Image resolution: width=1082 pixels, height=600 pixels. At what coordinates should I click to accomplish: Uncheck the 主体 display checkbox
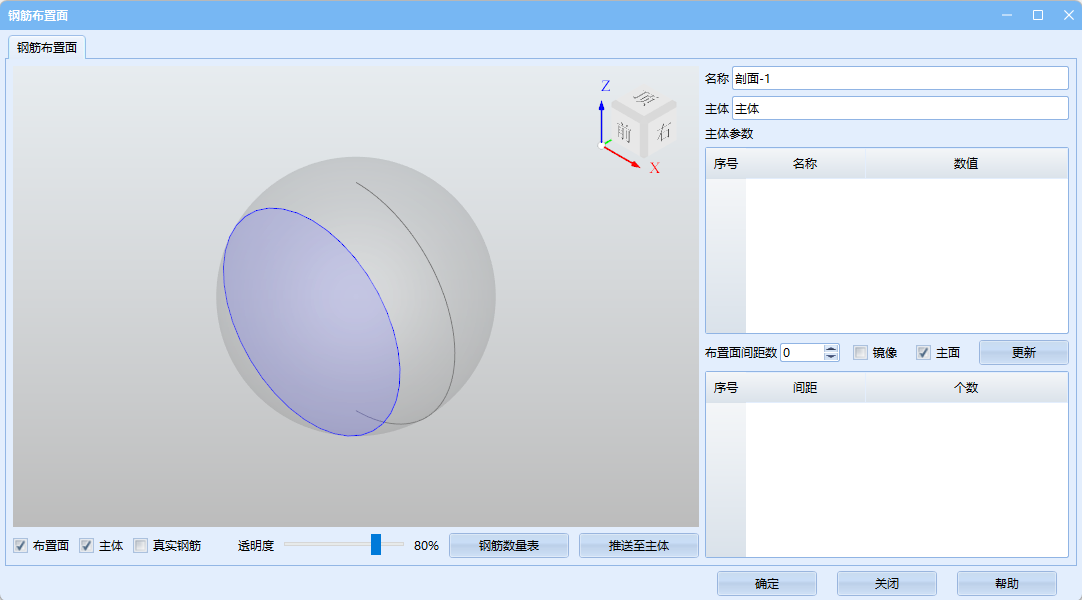pyautogui.click(x=87, y=546)
